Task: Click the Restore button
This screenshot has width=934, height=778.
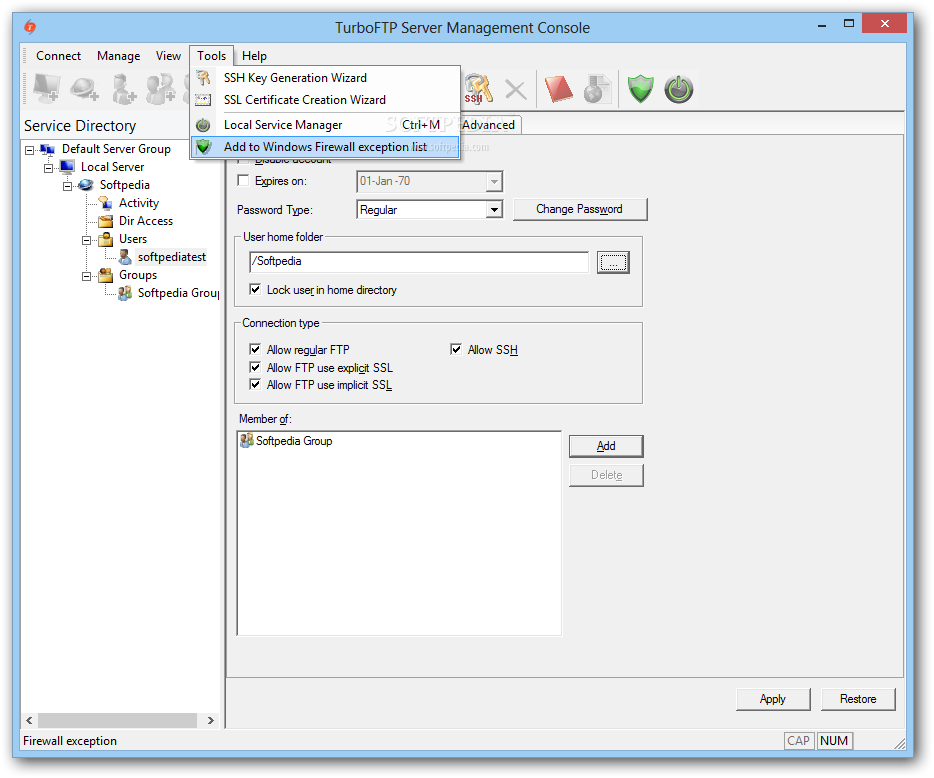Action: (x=858, y=699)
